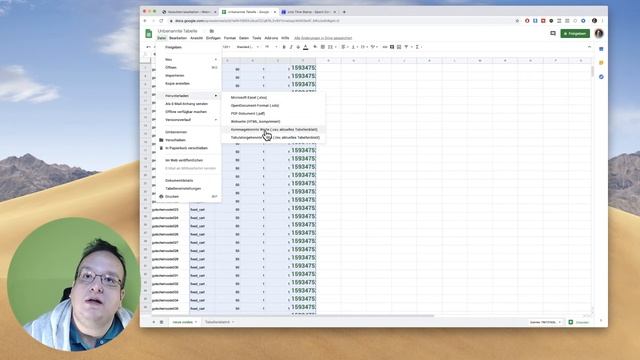
Task: Open the borders tool
Action: point(322,47)
